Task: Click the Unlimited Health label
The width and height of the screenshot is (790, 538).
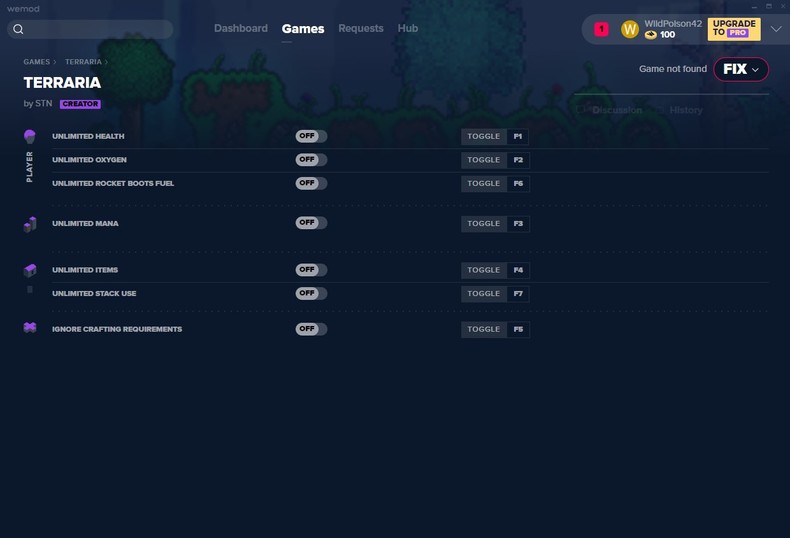Action: click(88, 137)
